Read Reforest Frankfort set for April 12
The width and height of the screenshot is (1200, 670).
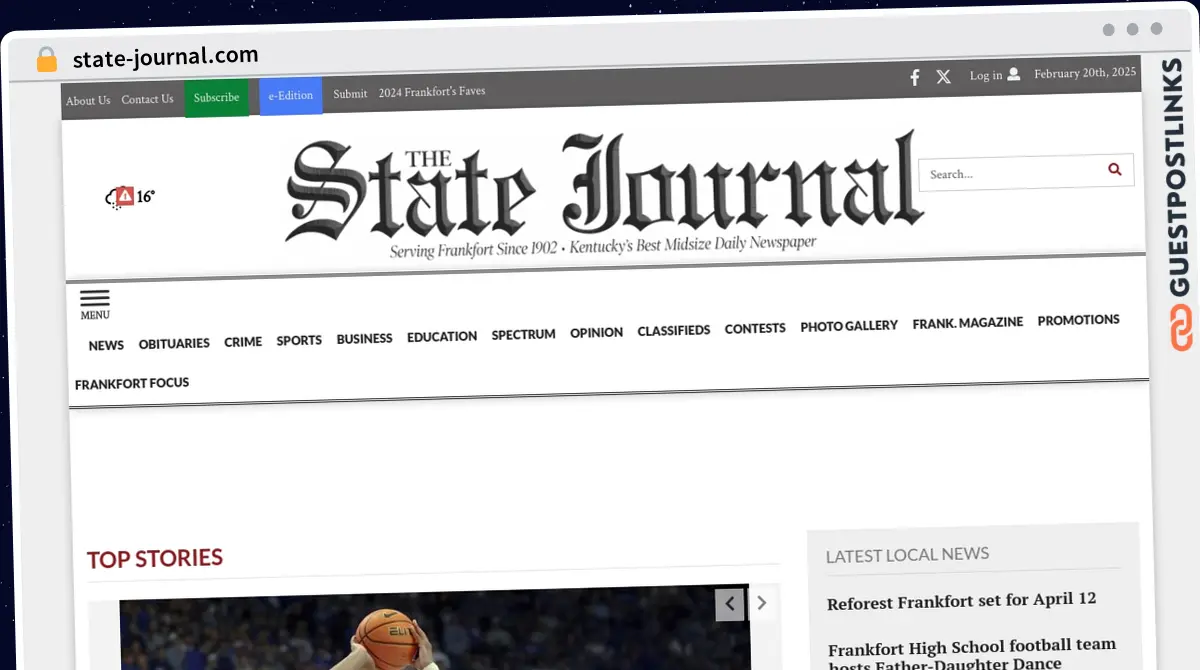click(961, 600)
